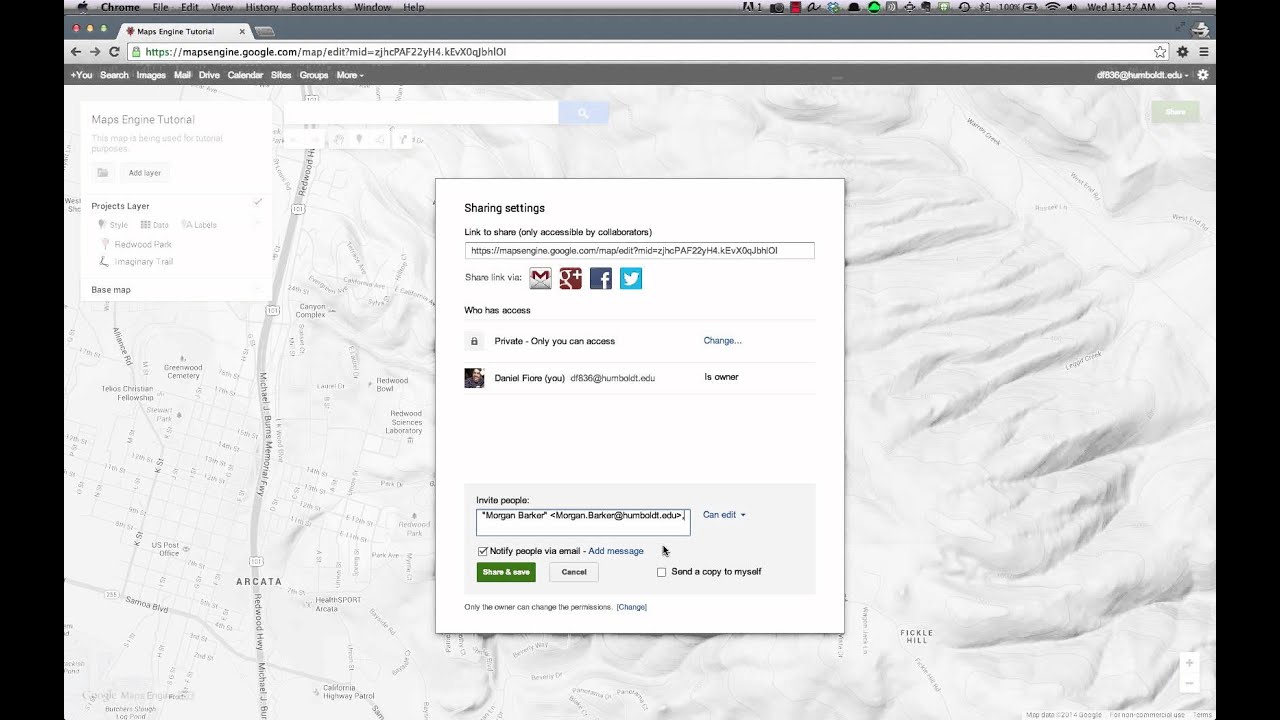Screen dimensions: 1280x720
Task: Click the Add layer button
Action: click(x=145, y=173)
